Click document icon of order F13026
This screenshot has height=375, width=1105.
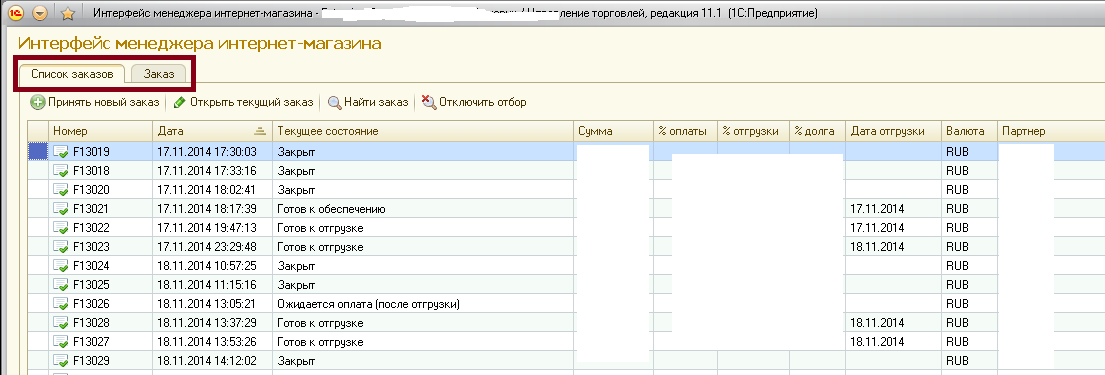(61, 304)
